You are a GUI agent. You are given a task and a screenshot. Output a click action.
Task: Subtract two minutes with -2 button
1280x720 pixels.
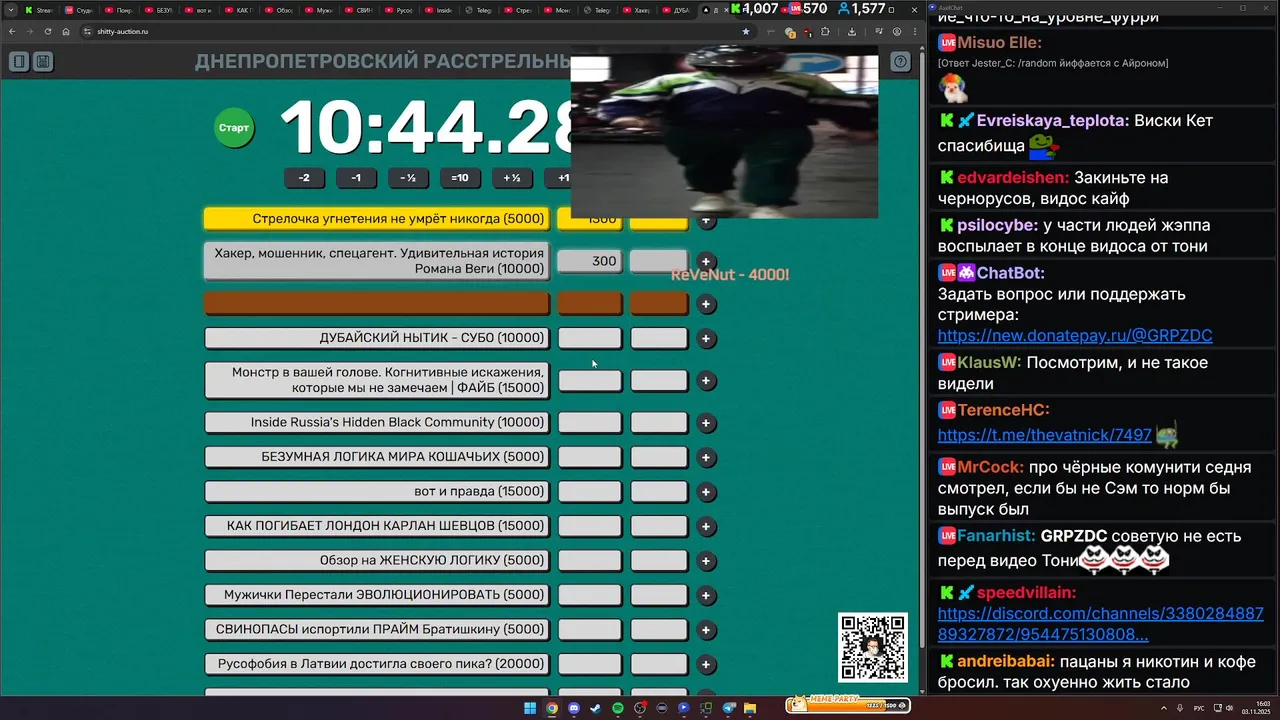tap(304, 178)
